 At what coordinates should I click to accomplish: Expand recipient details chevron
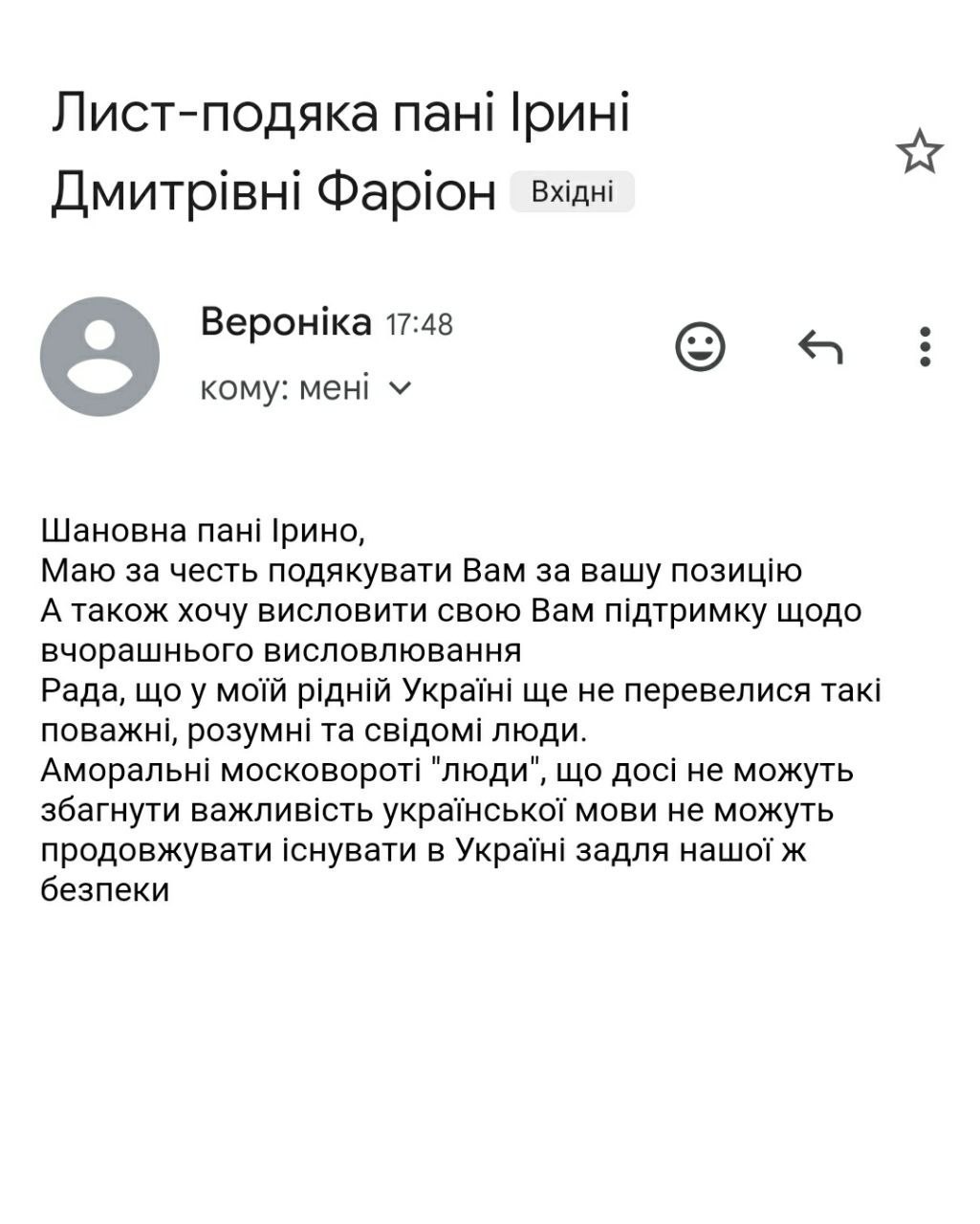click(x=402, y=388)
